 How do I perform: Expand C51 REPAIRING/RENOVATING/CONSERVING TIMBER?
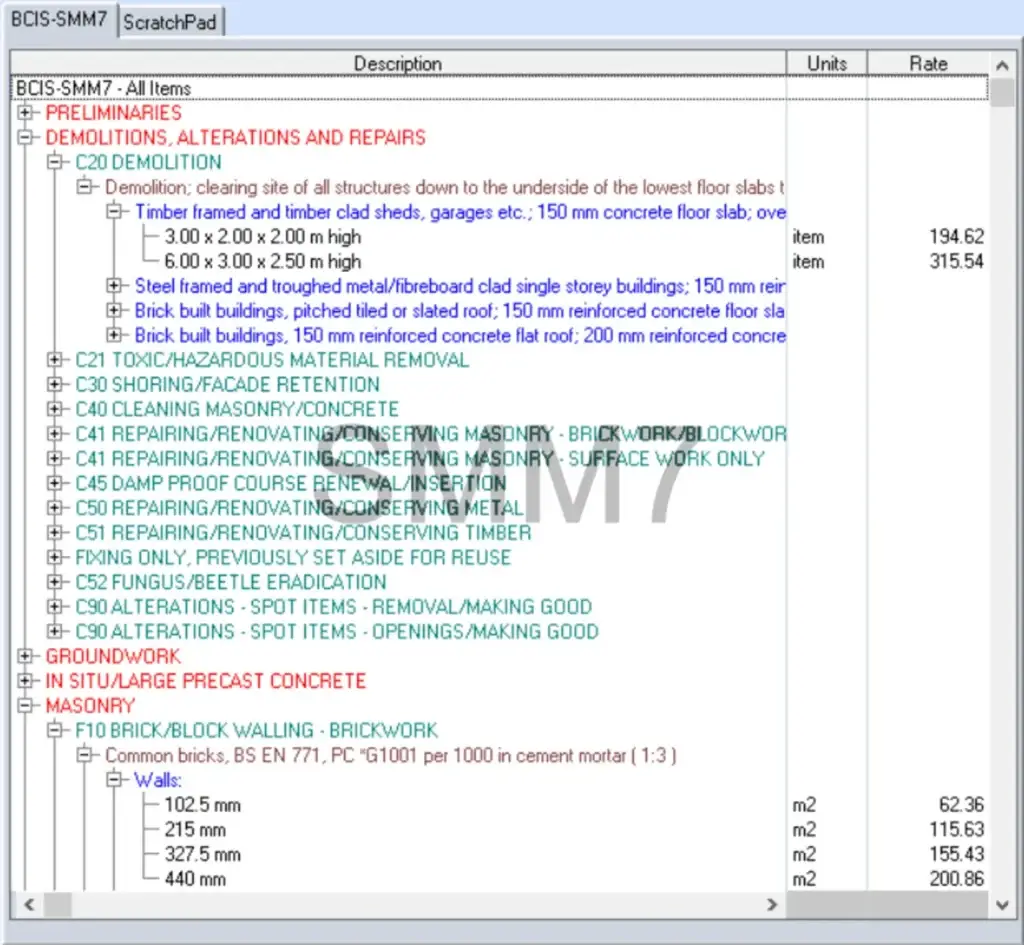(56, 533)
